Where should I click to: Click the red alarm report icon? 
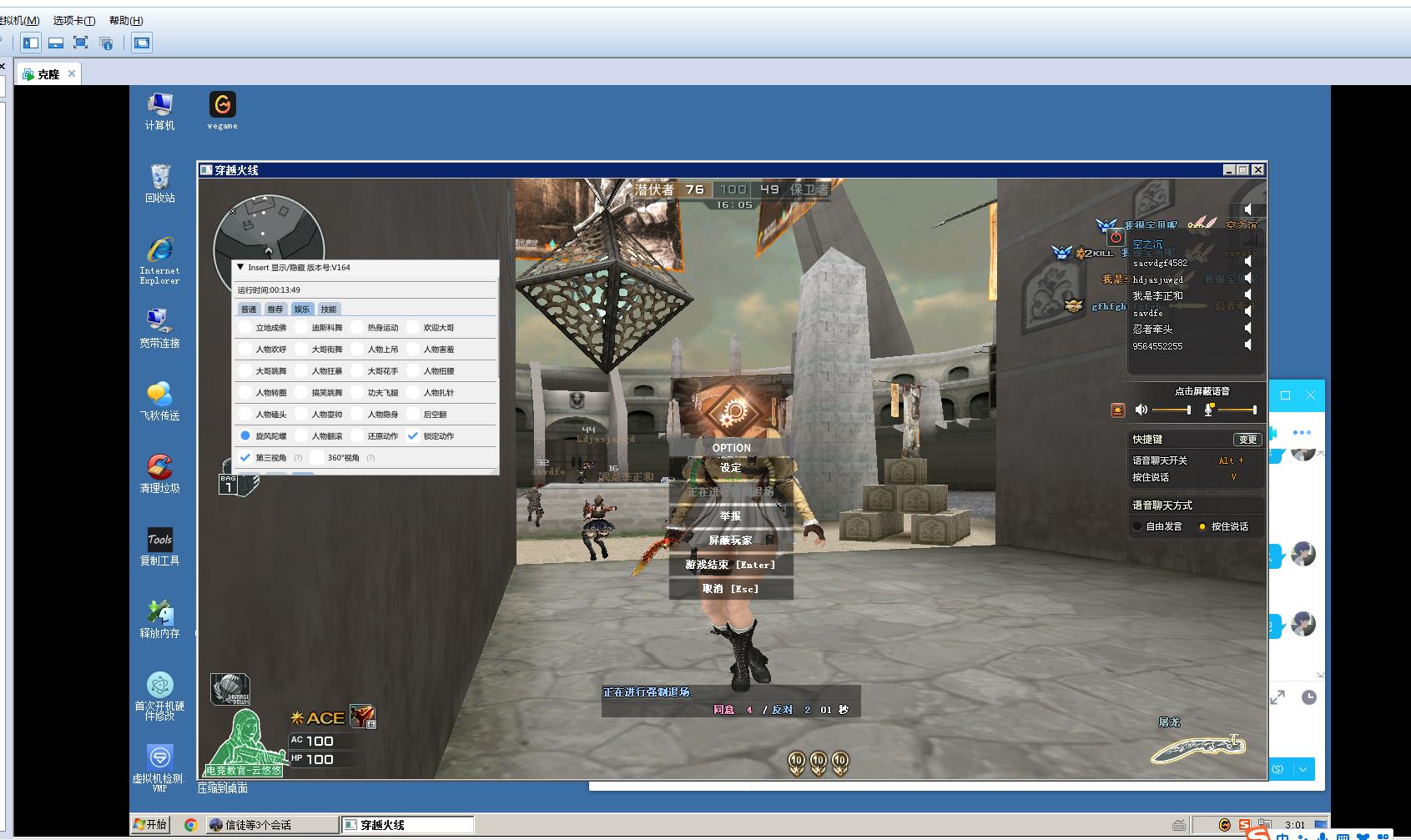click(1118, 410)
